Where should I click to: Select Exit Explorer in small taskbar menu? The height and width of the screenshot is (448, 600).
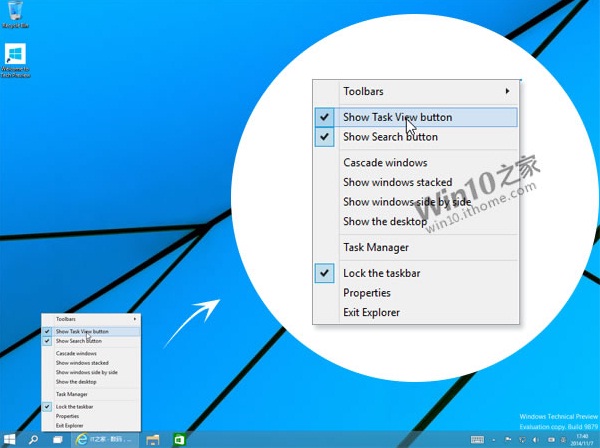pyautogui.click(x=91, y=425)
